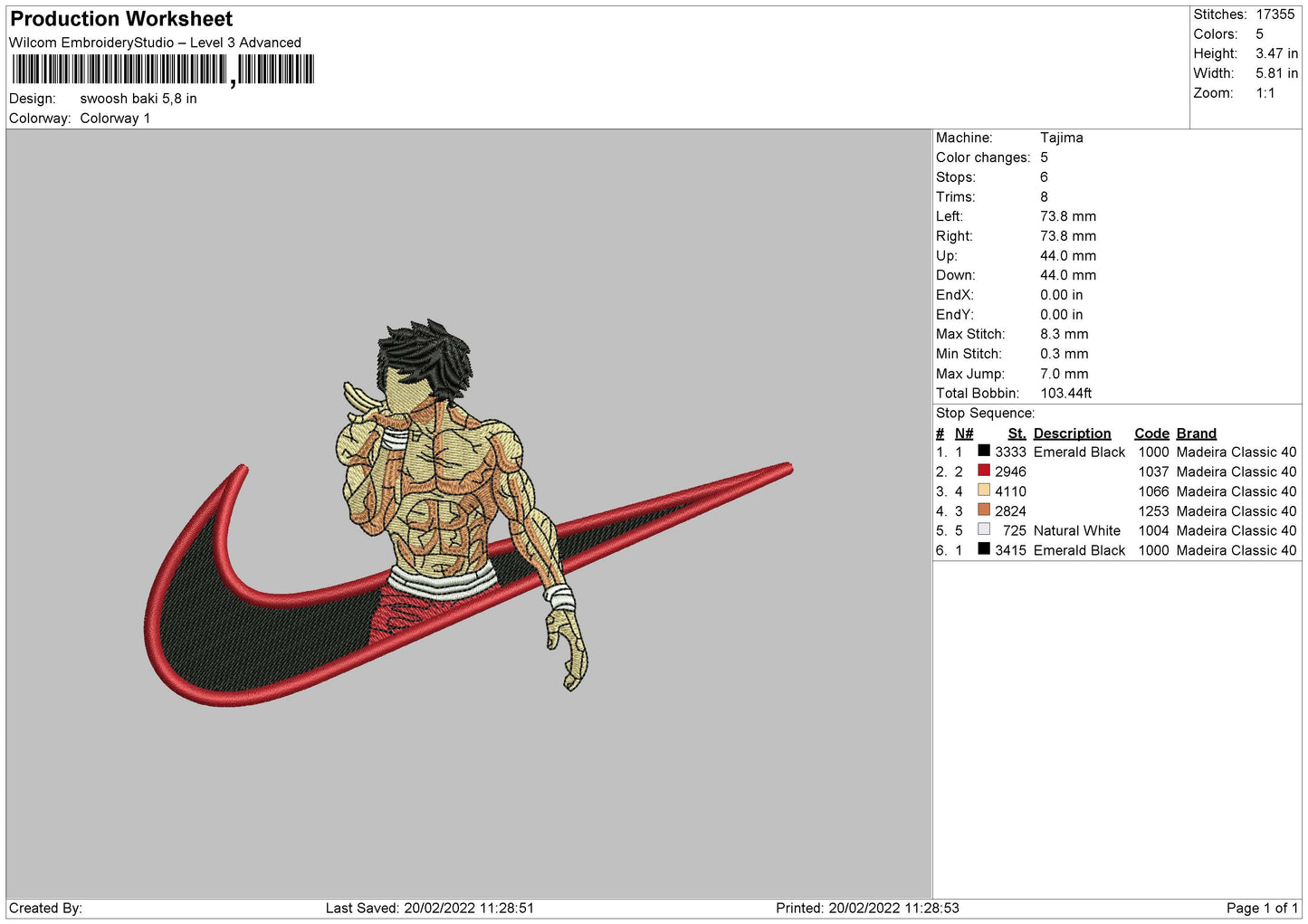The height and width of the screenshot is (924, 1308).
Task: Click the Machine value Tajima
Action: (1061, 138)
